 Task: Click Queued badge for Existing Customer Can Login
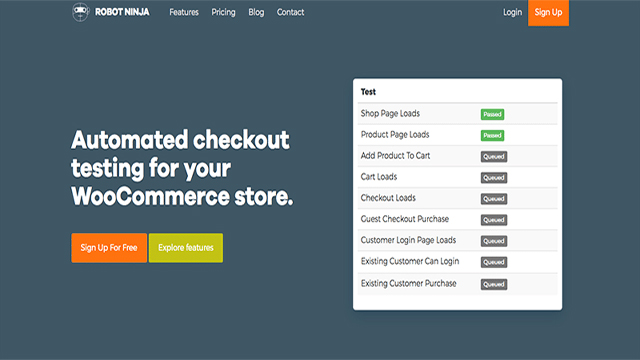494,262
